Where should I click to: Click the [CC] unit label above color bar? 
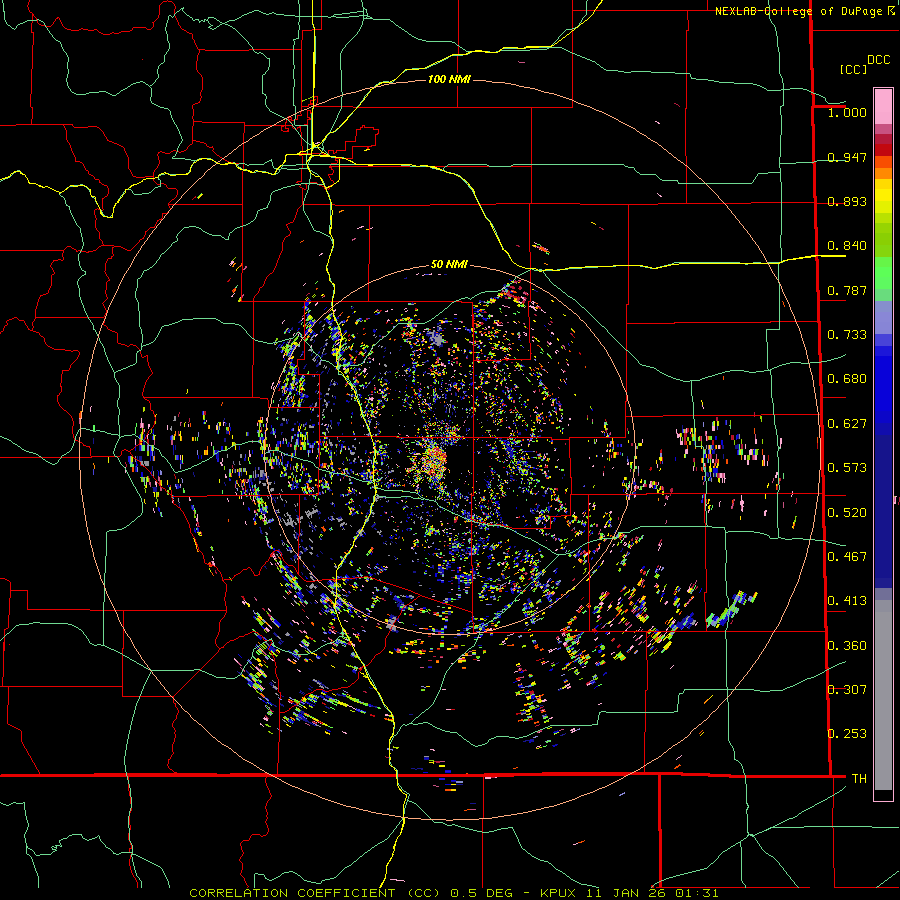[x=853, y=69]
